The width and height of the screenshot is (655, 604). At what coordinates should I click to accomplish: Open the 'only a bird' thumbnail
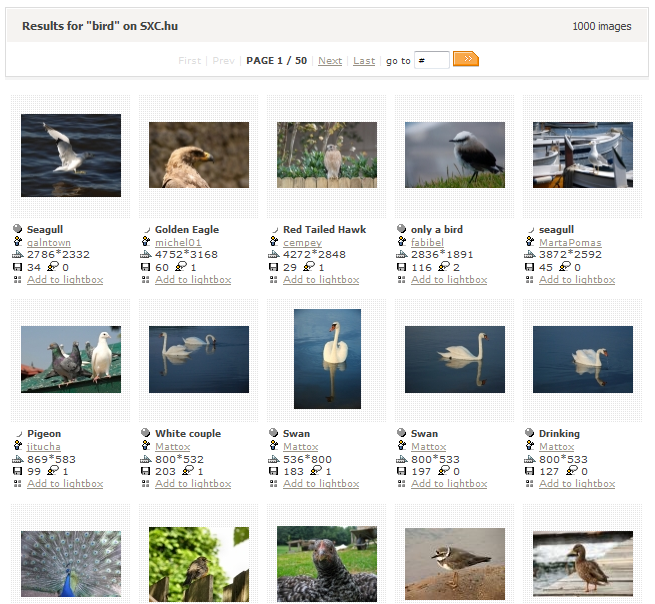click(x=455, y=155)
